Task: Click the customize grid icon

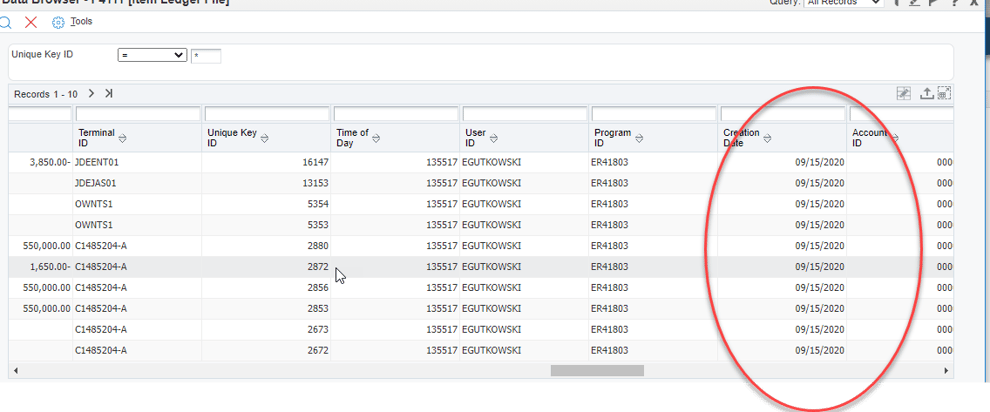Action: (x=903, y=93)
